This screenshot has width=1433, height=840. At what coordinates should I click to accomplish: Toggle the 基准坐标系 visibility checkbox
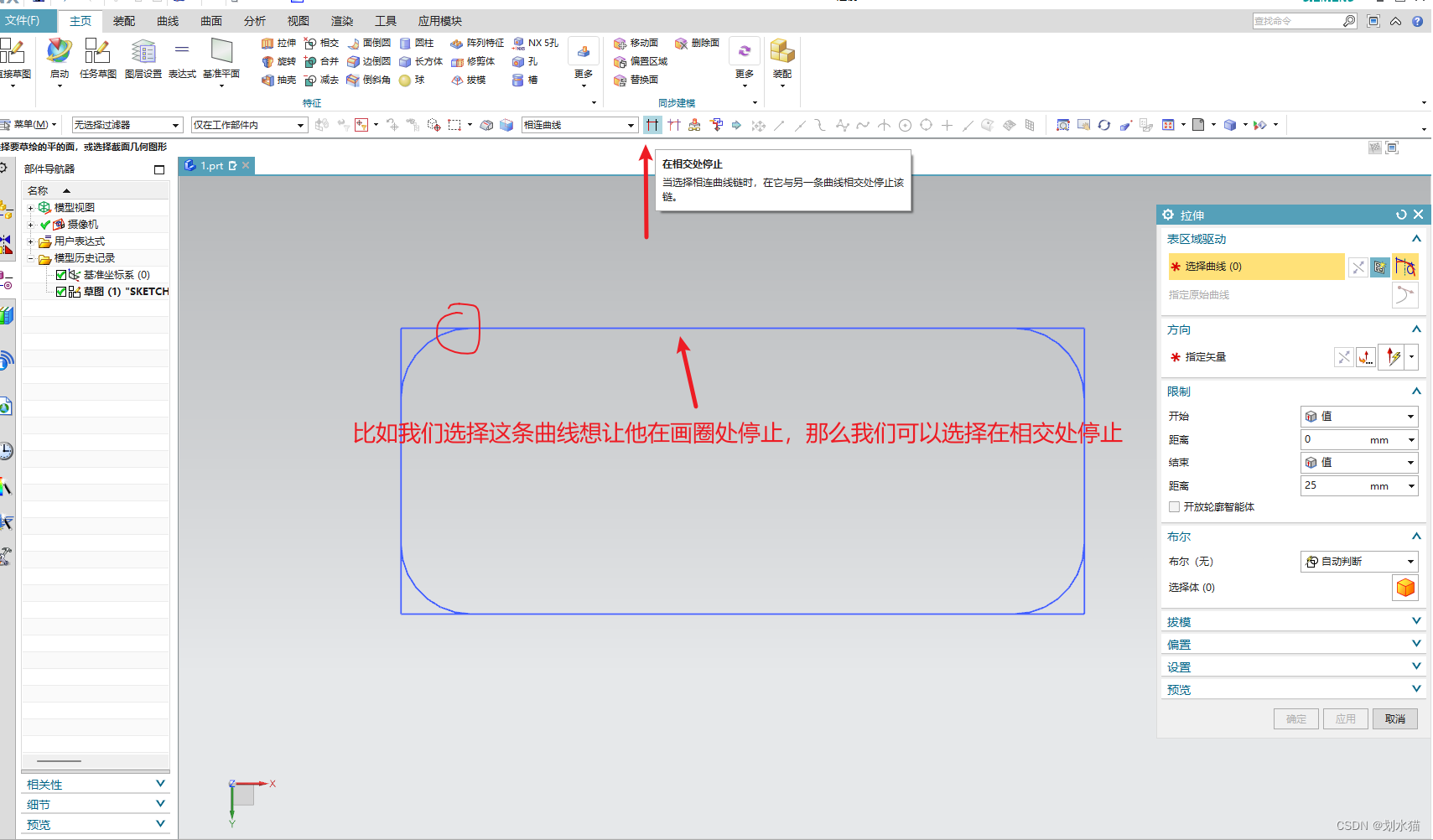coord(60,274)
